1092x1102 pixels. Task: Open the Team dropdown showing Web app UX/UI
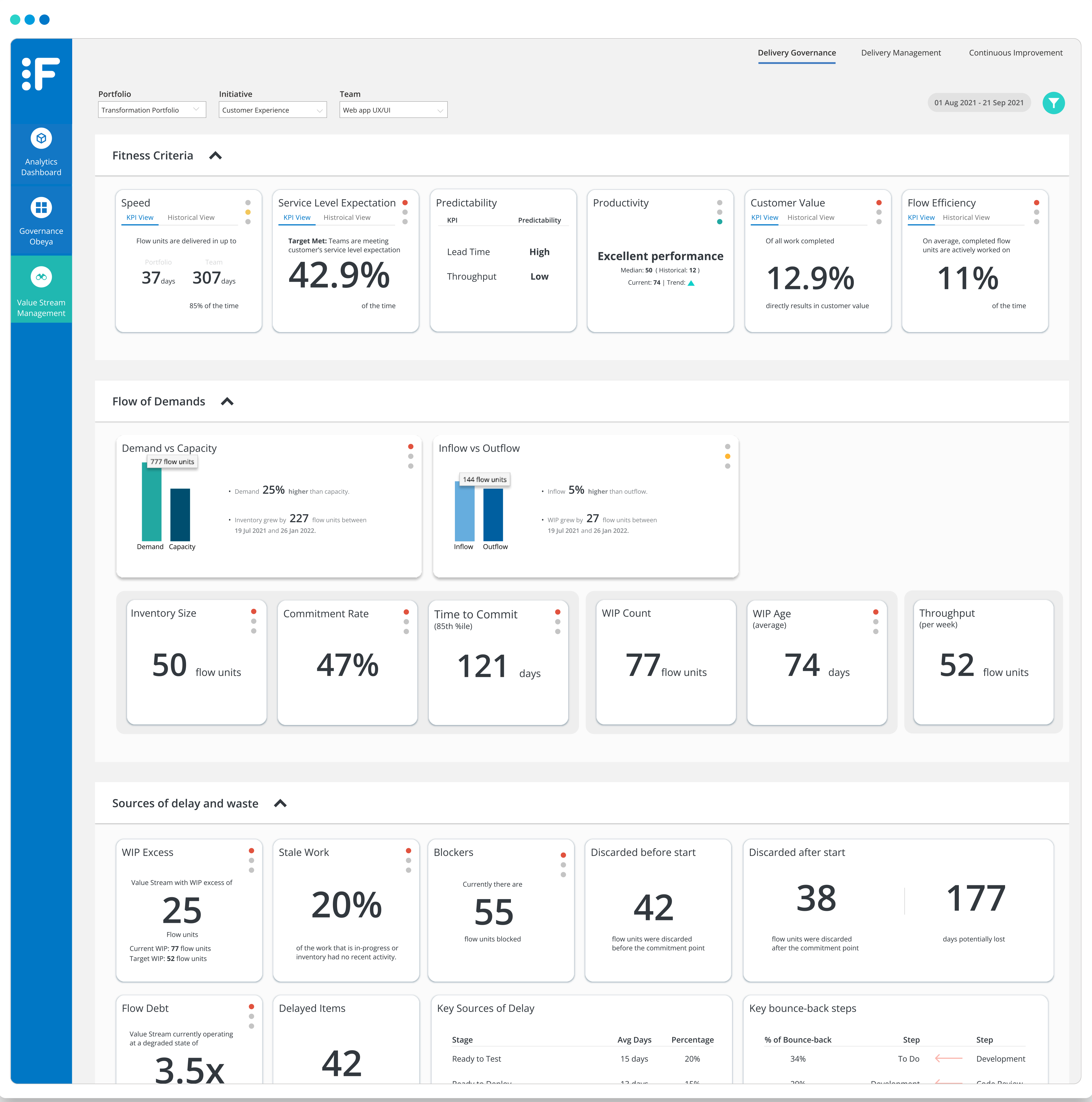[x=393, y=110]
